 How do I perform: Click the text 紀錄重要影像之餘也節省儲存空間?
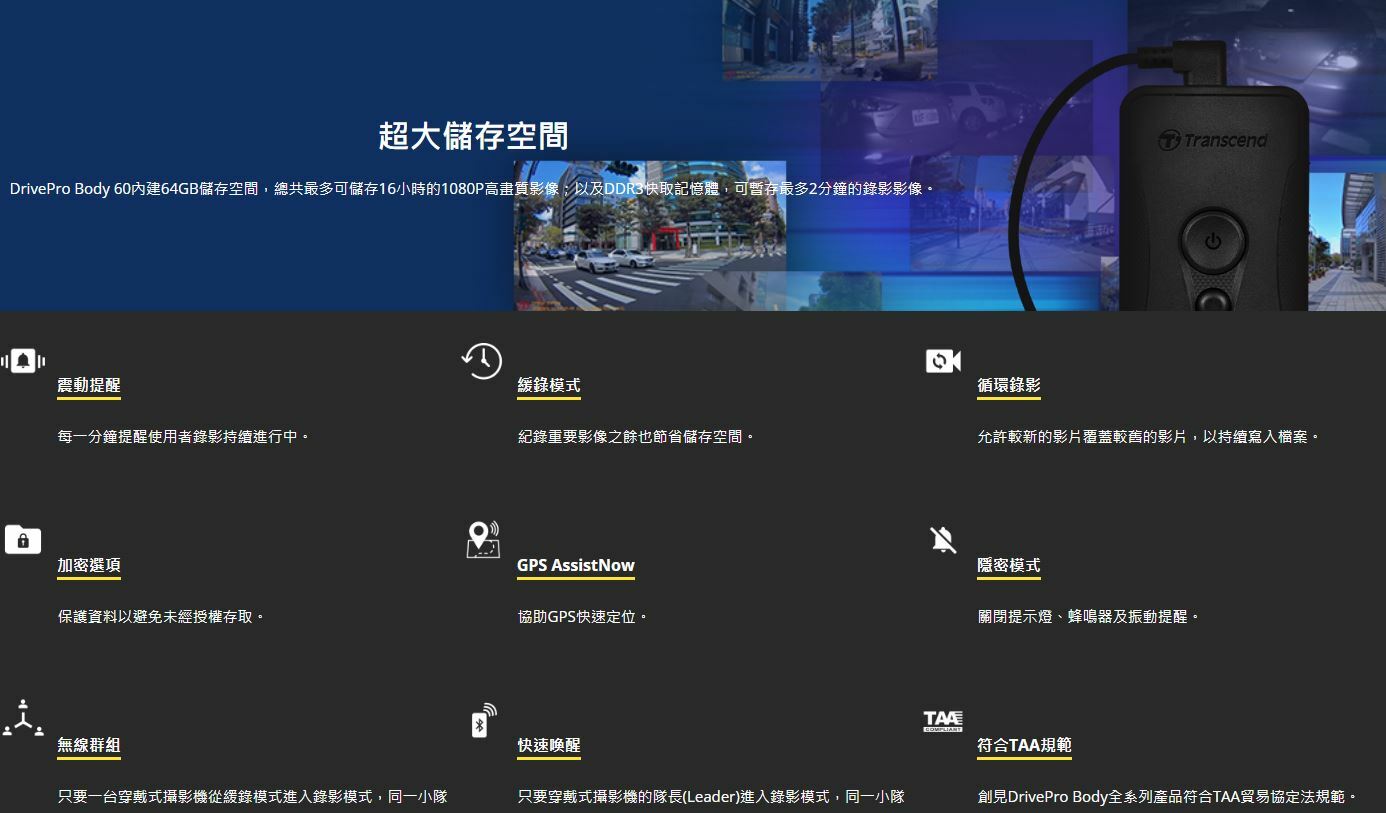click(x=636, y=437)
